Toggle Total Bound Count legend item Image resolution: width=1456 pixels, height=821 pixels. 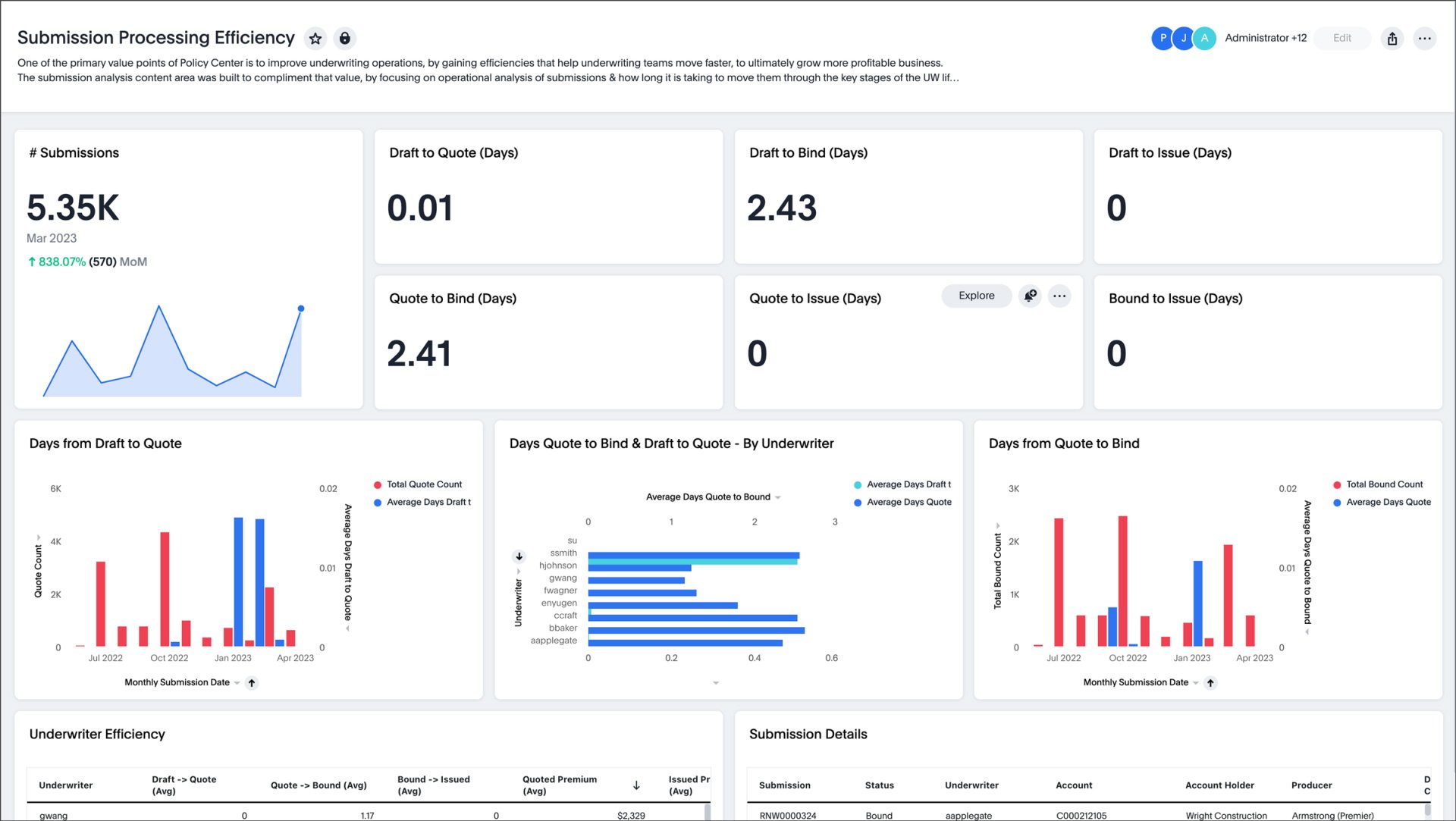tap(1378, 484)
